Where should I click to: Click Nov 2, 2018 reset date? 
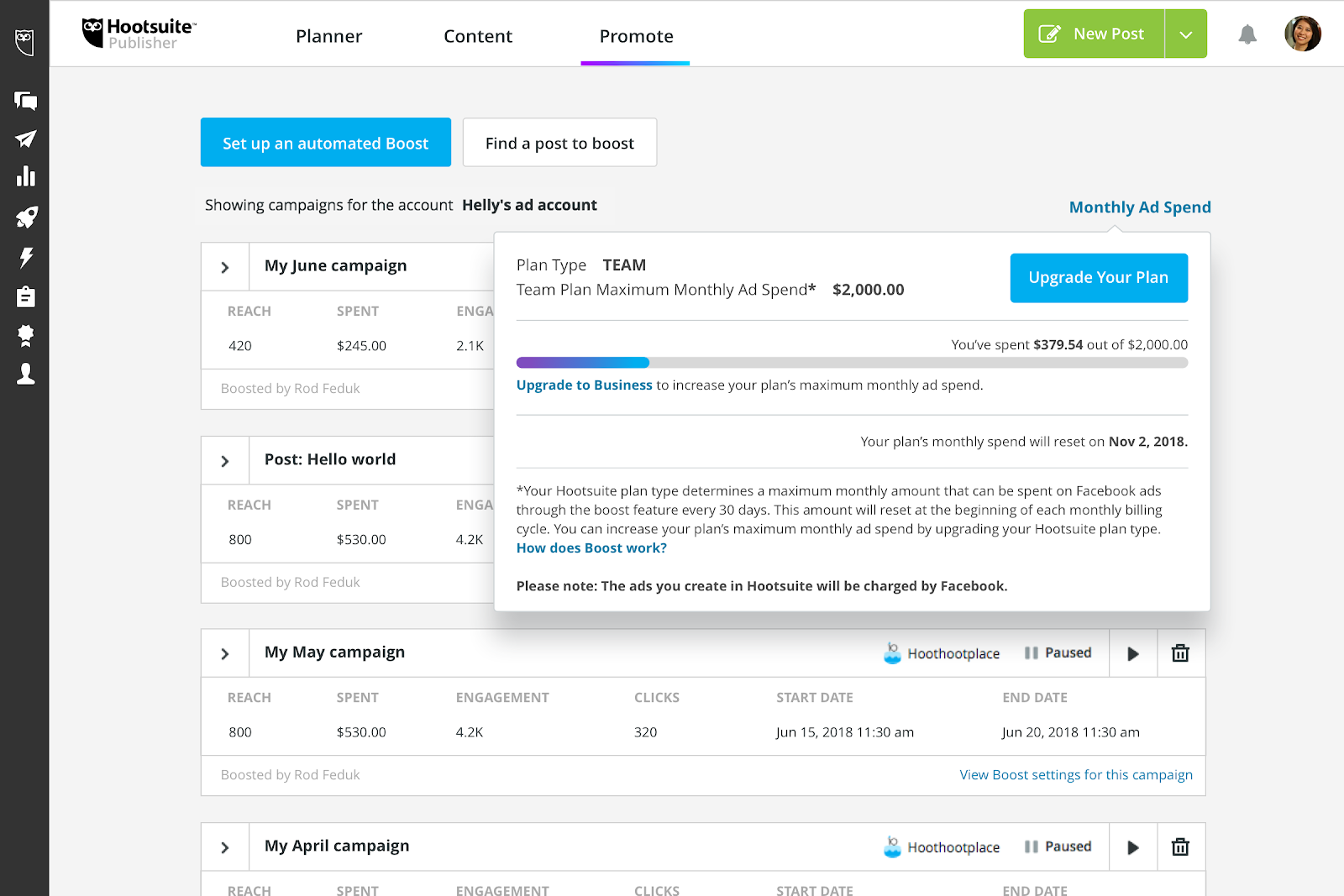click(x=1148, y=442)
